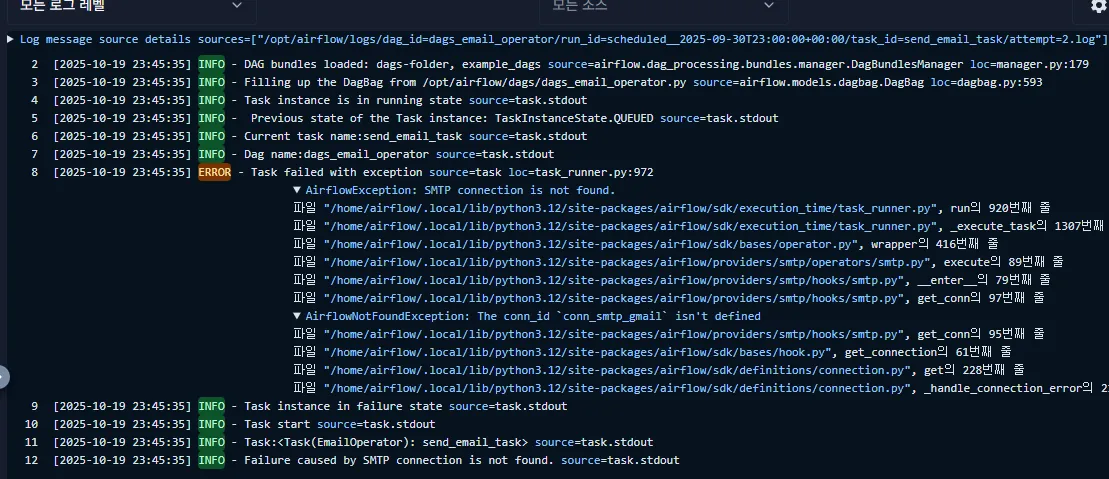Click loc=manager.py:179 on line 2

click(x=1029, y=64)
